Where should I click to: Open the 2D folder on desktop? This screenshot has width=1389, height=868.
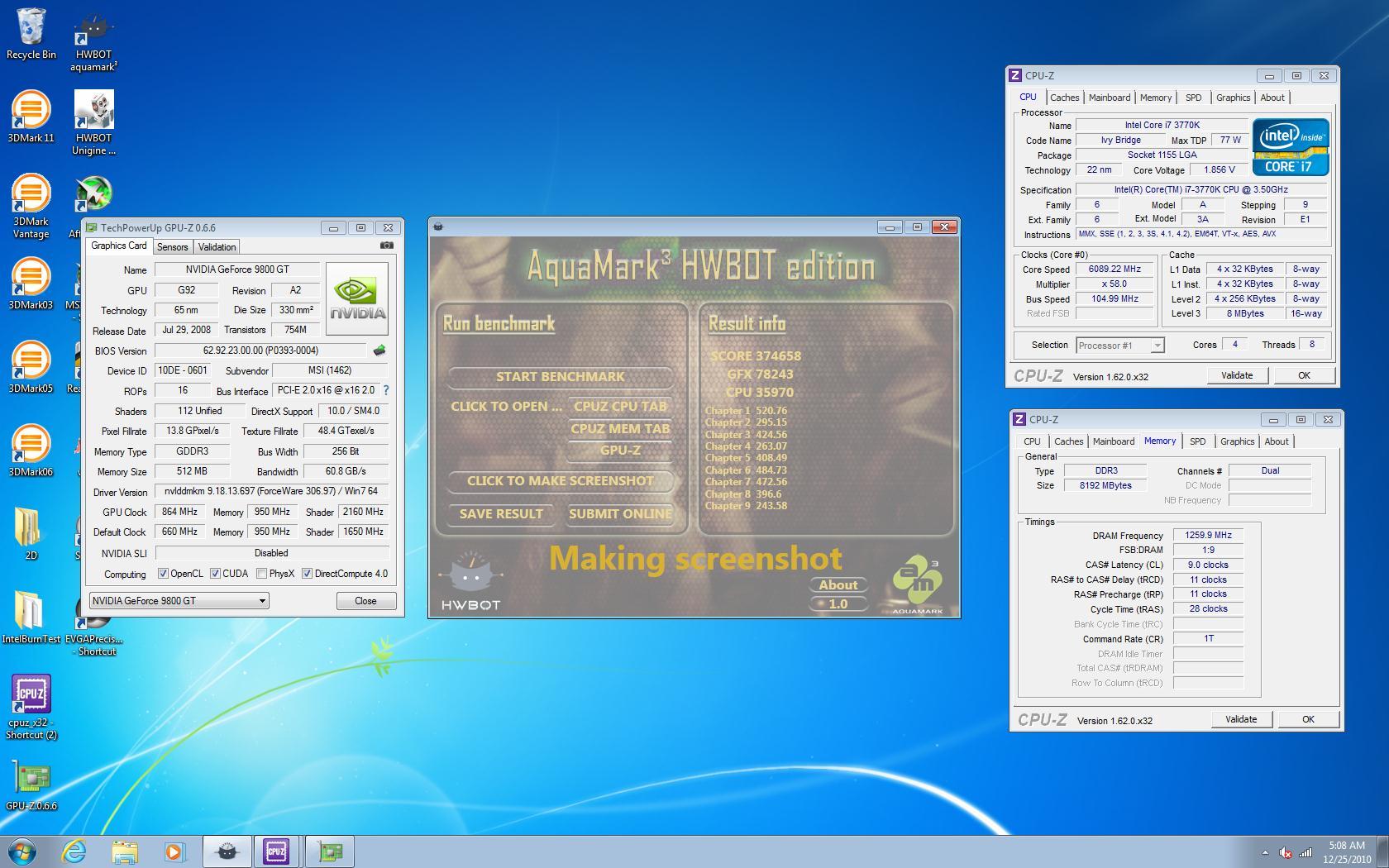pyautogui.click(x=31, y=533)
